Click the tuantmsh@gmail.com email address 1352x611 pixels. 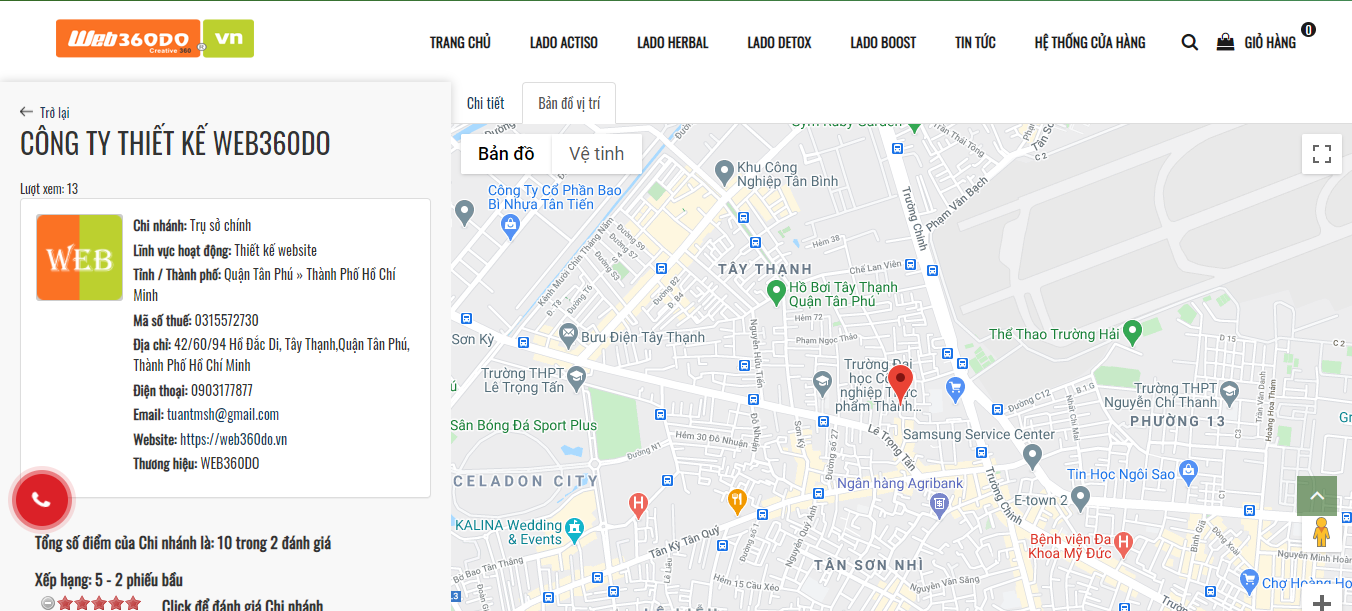pyautogui.click(x=223, y=414)
